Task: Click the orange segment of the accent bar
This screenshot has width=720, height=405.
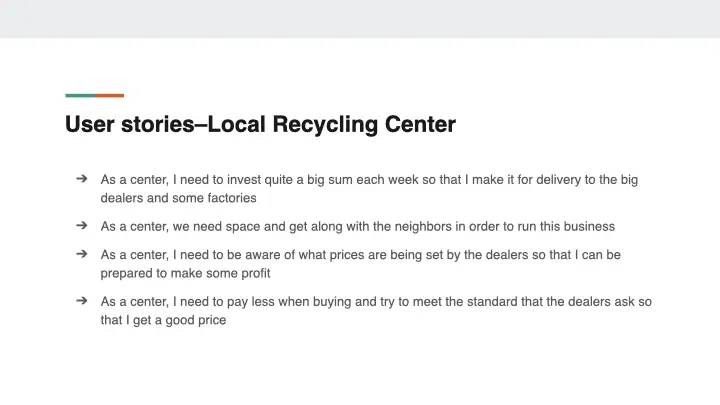Action: (110, 96)
